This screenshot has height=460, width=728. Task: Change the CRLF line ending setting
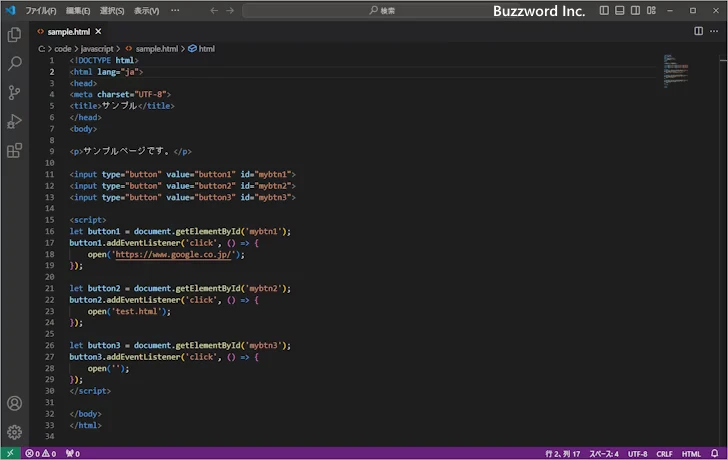pyautogui.click(x=664, y=453)
